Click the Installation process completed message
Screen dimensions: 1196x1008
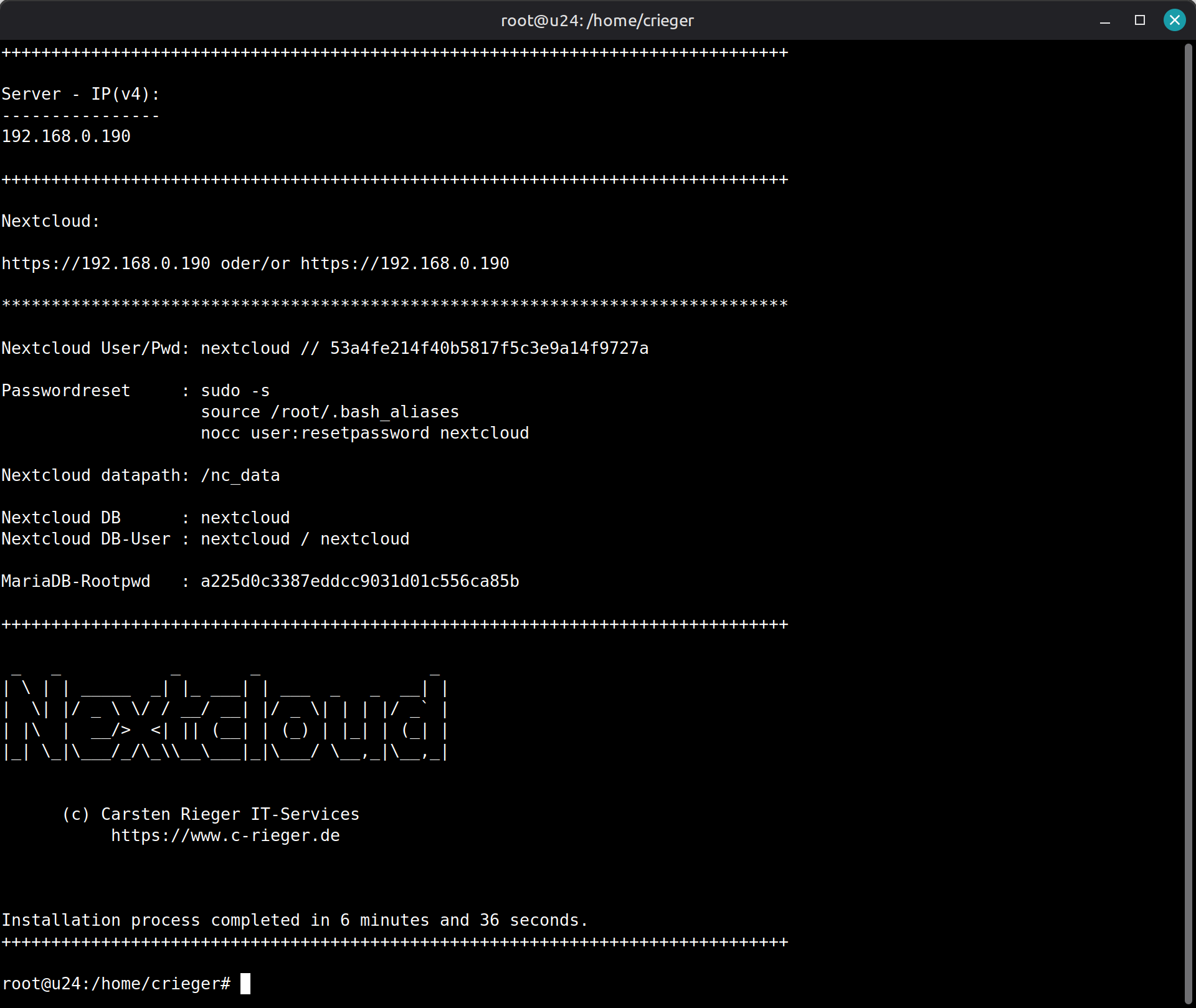click(x=295, y=920)
